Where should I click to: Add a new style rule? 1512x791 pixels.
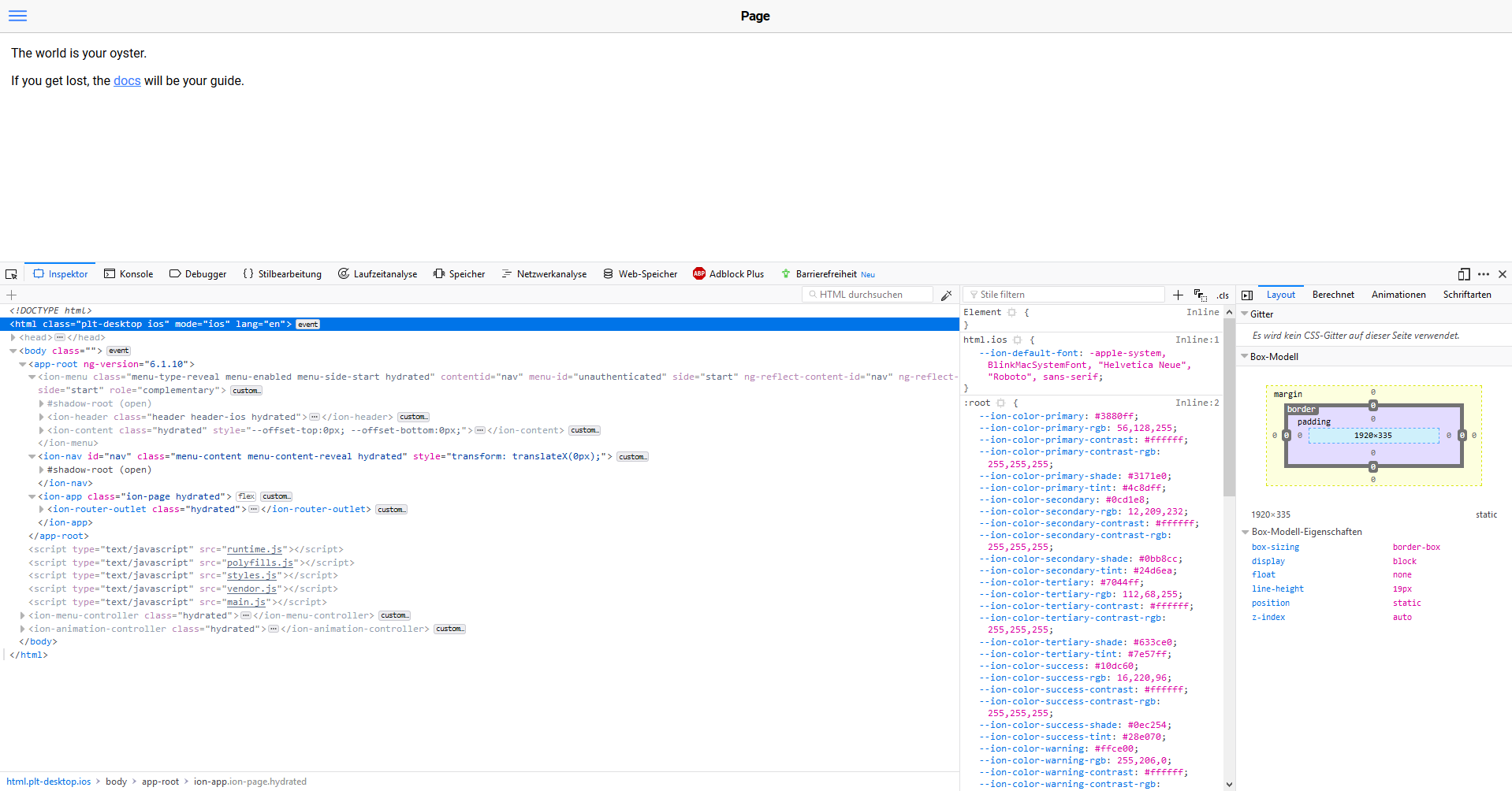click(1178, 295)
